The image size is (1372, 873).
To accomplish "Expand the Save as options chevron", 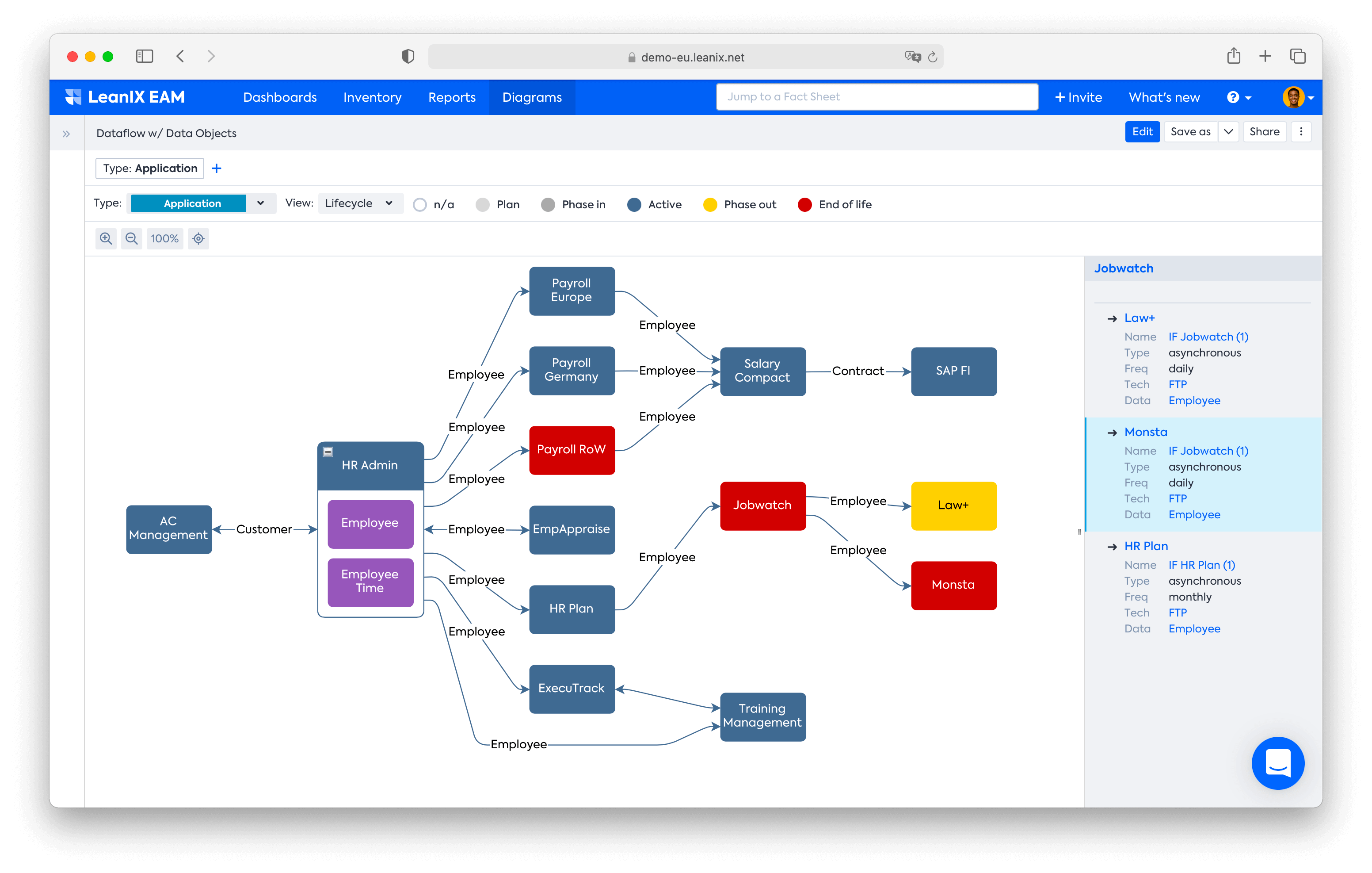I will [x=1228, y=131].
